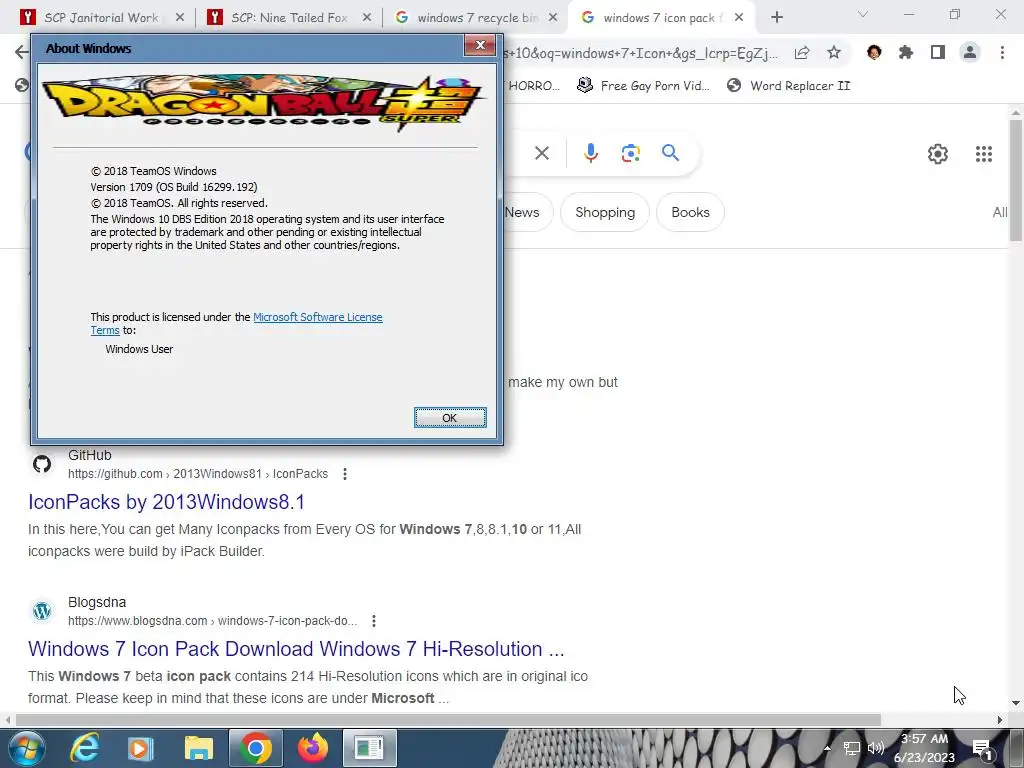This screenshot has height=768, width=1024.
Task: Open the Free Gay Porn Vid... bookmark
Action: pos(643,86)
